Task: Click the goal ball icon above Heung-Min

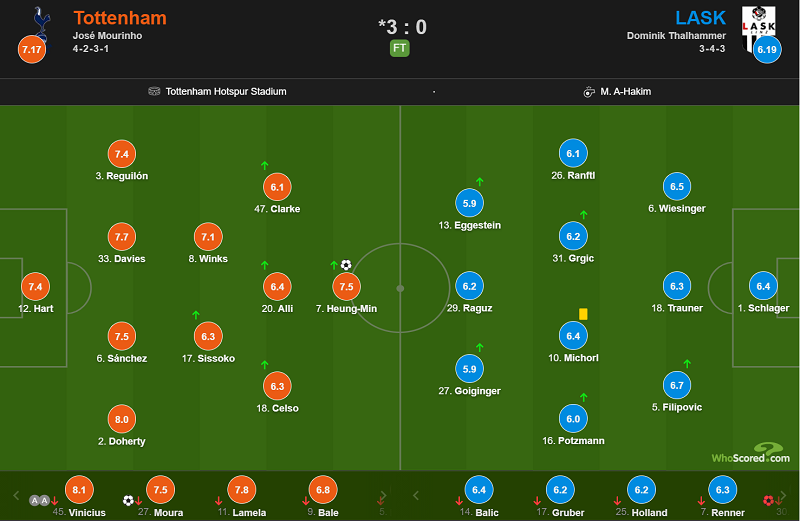Action: pyautogui.click(x=346, y=265)
